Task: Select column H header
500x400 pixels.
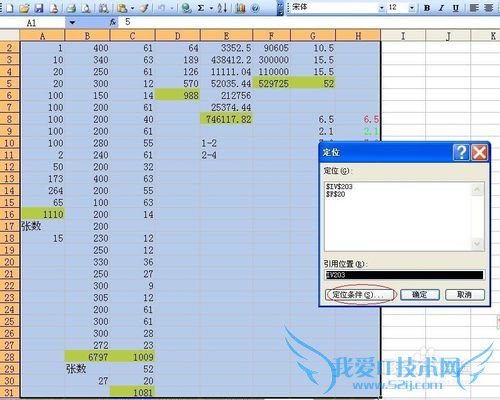Action: point(358,36)
